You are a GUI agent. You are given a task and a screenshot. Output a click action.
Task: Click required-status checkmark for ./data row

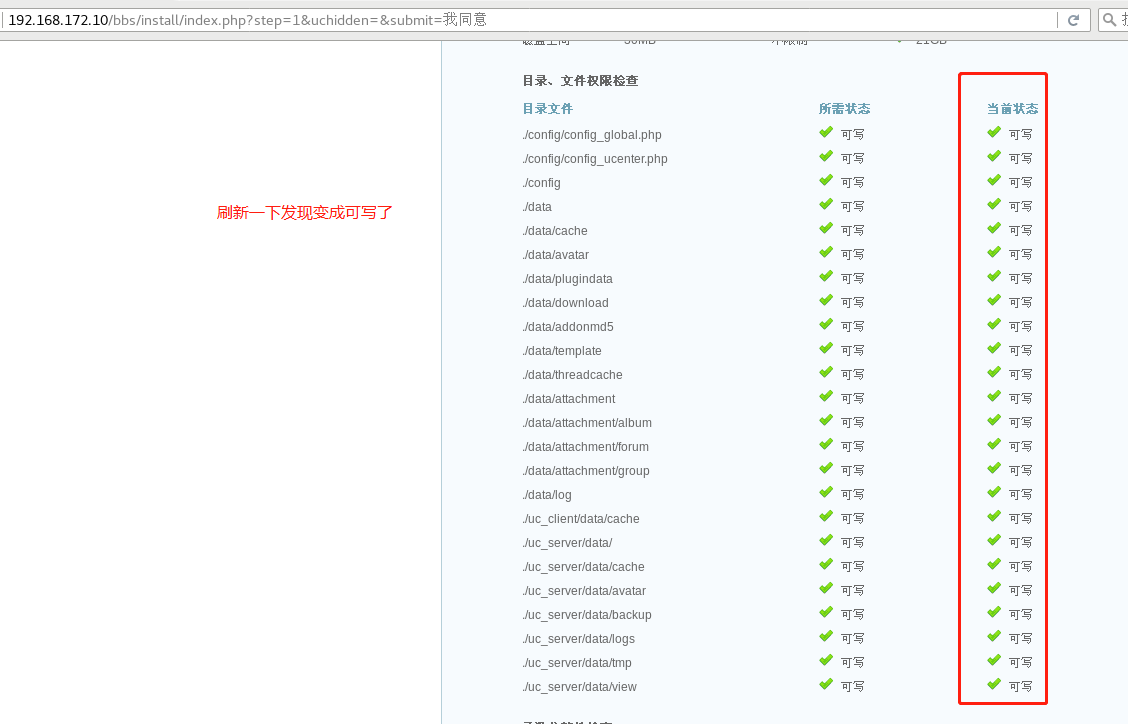tap(826, 204)
